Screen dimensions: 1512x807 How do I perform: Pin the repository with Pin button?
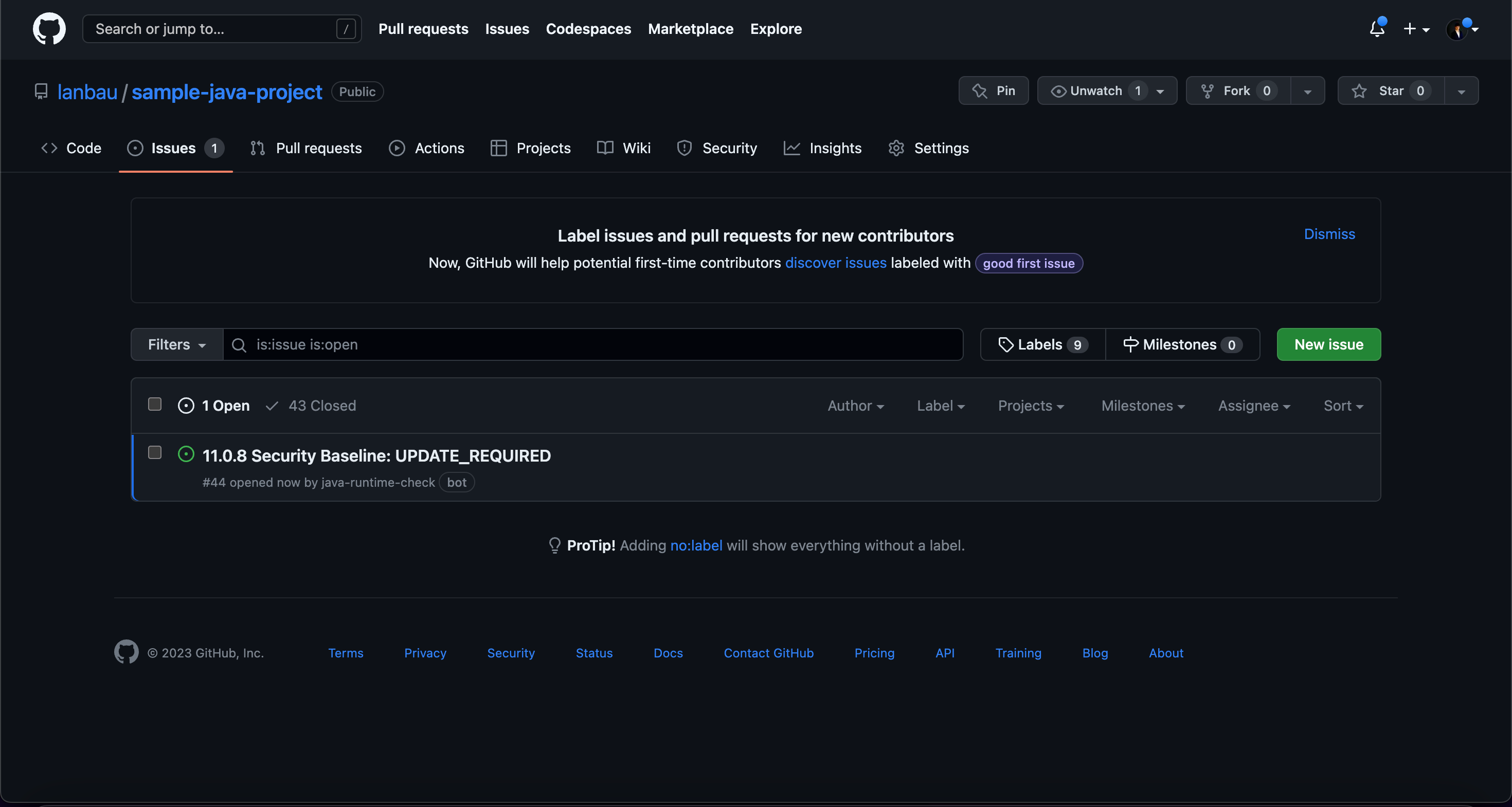(993, 91)
